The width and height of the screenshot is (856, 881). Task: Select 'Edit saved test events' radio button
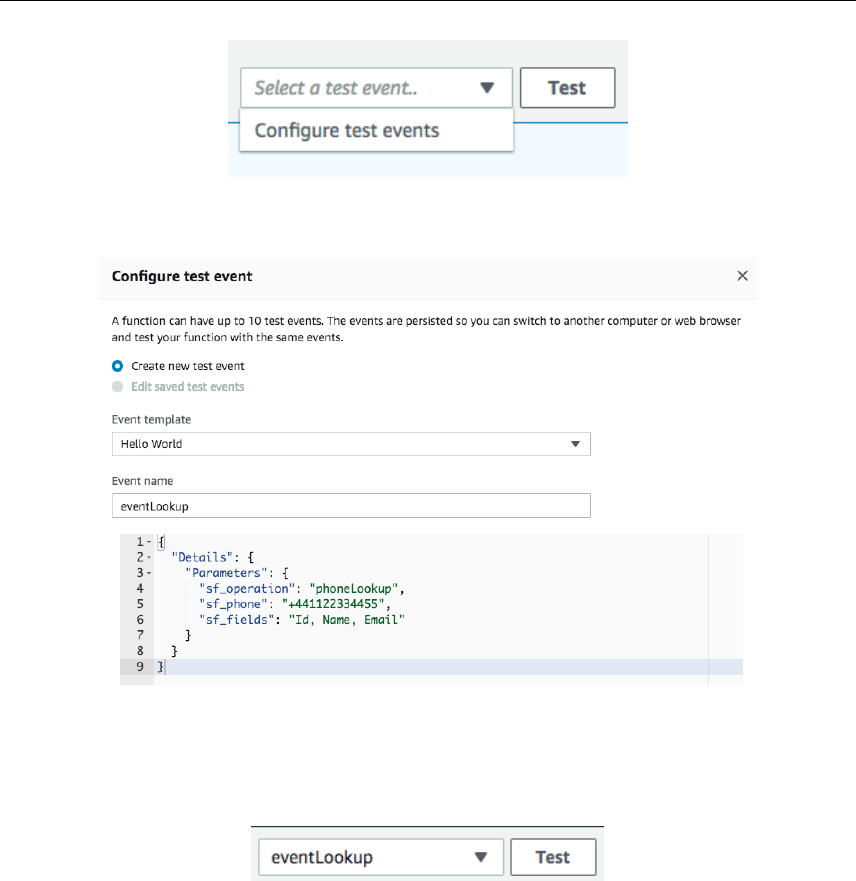click(x=118, y=386)
